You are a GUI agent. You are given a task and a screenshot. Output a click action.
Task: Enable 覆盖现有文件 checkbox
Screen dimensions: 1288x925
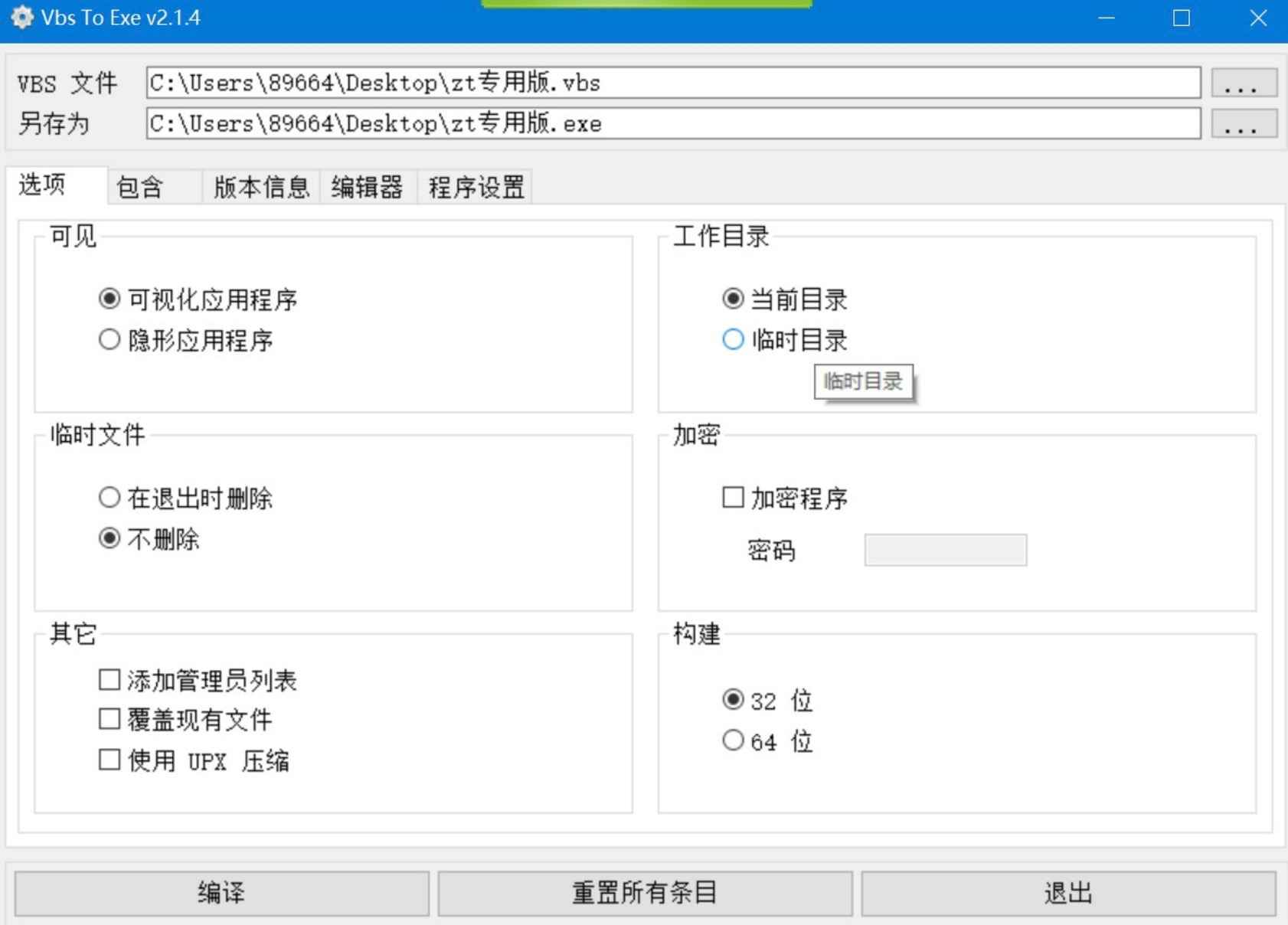tap(110, 719)
